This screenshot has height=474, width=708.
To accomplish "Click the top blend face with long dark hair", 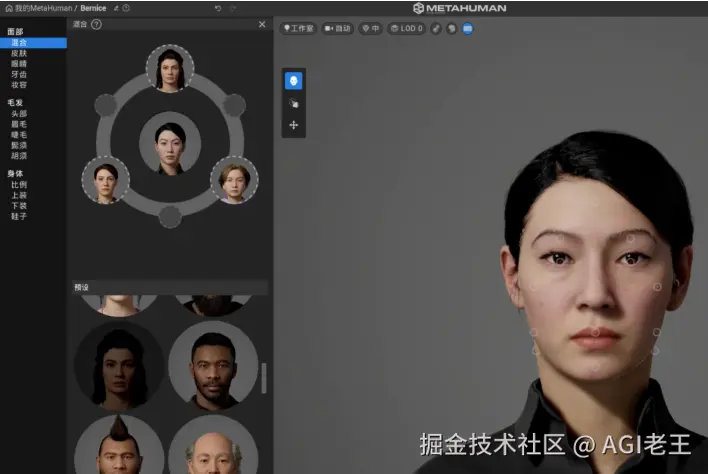I will (170, 69).
